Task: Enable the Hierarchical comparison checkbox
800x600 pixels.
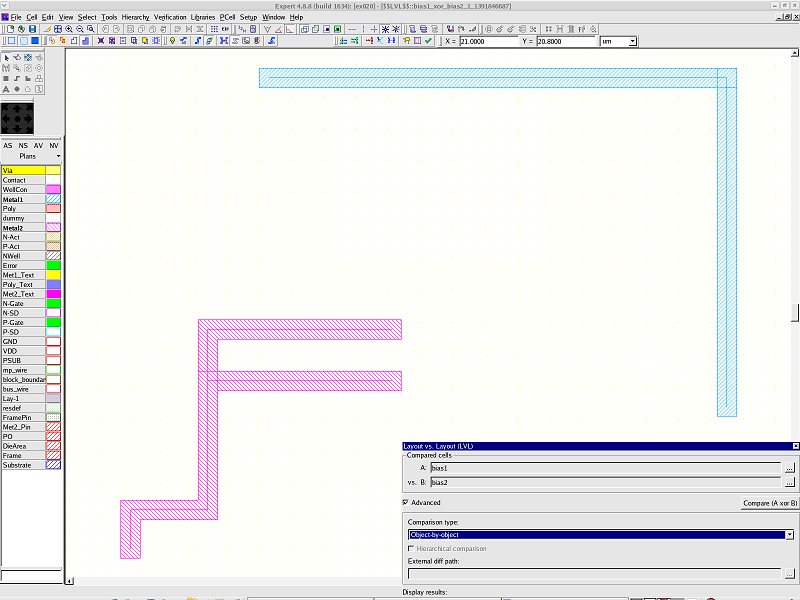Action: 411,548
